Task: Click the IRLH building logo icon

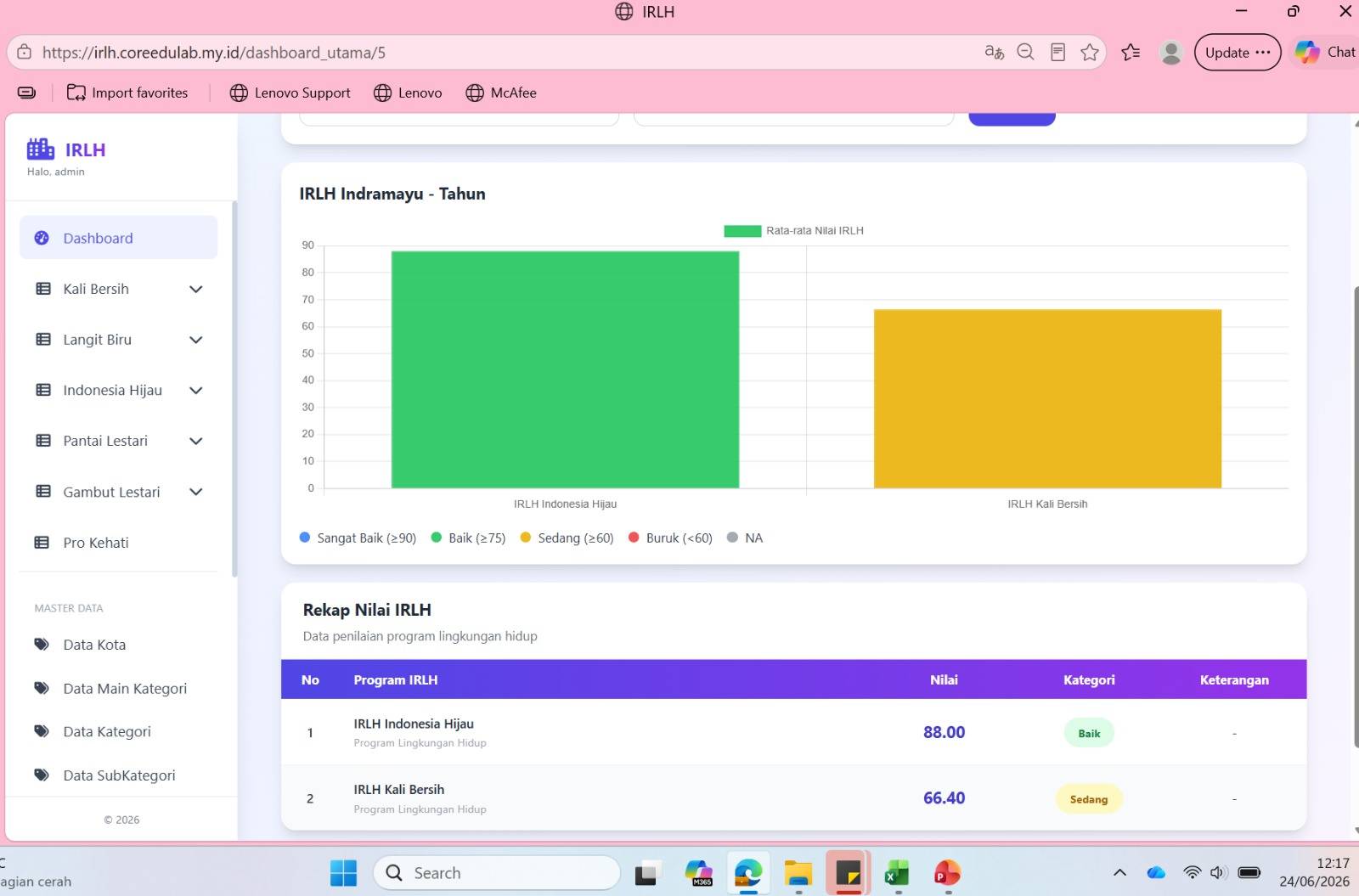Action: (x=40, y=149)
